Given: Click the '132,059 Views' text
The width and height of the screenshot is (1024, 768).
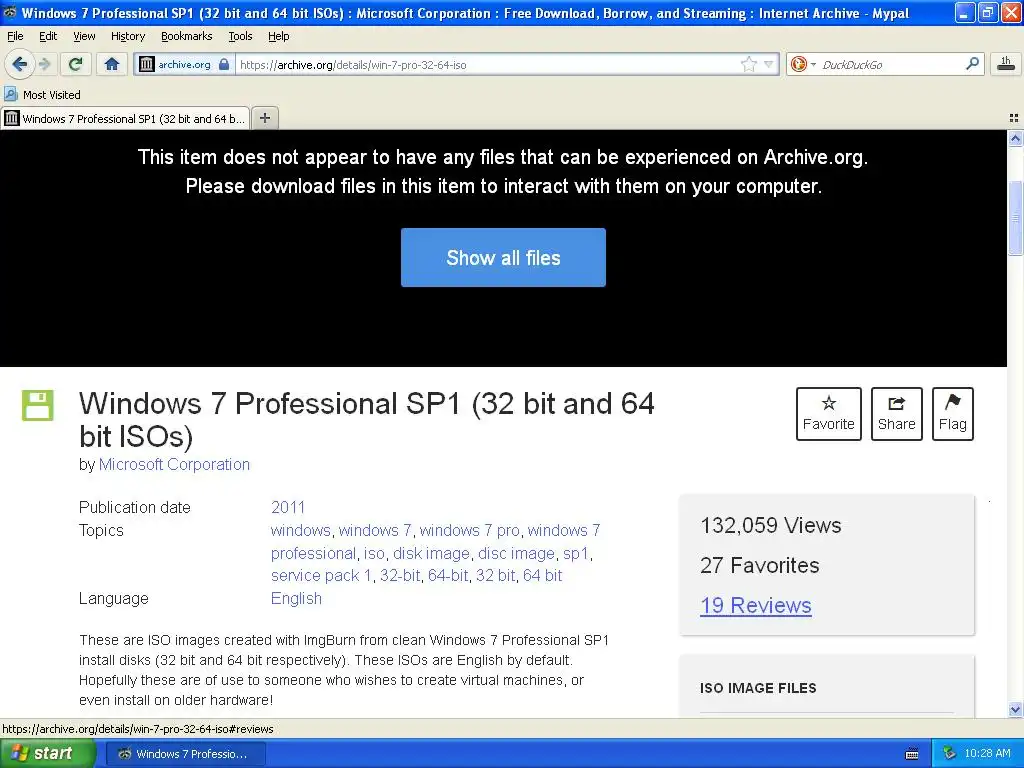Looking at the screenshot, I should pos(771,525).
